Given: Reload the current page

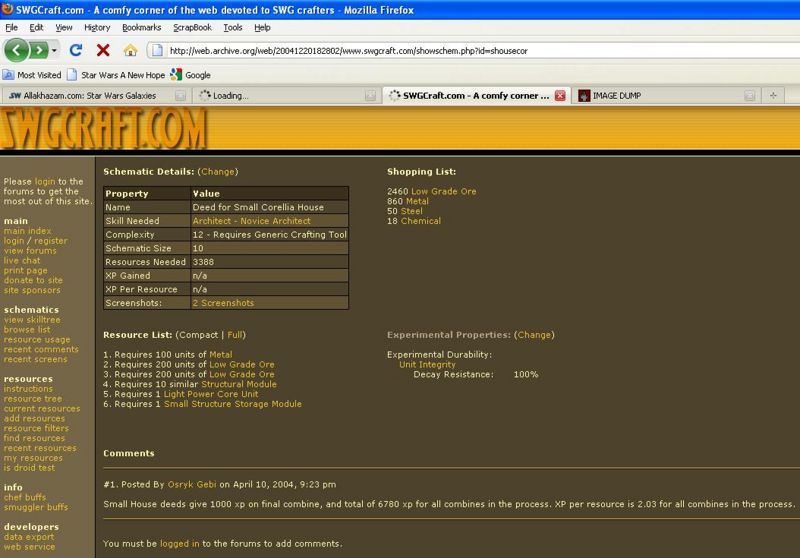Looking at the screenshot, I should pos(76,49).
